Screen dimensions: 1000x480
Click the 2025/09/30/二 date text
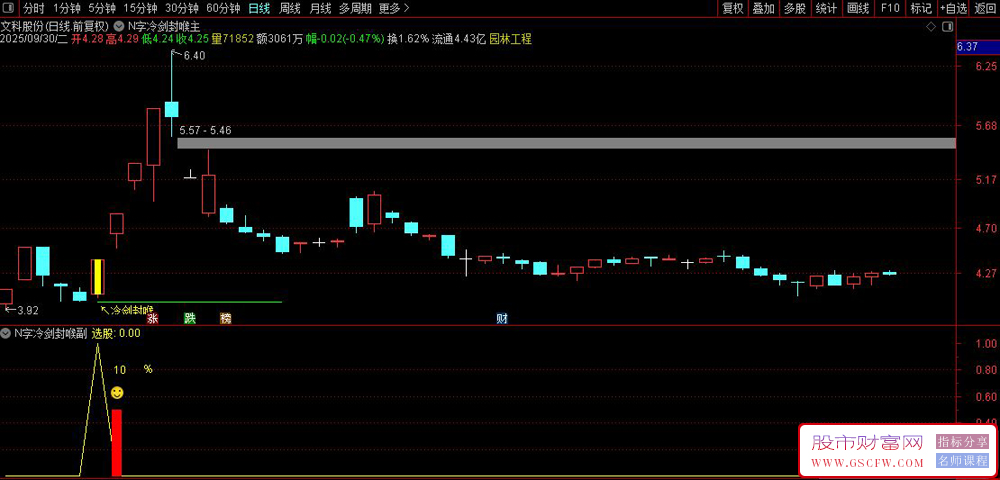point(34,39)
